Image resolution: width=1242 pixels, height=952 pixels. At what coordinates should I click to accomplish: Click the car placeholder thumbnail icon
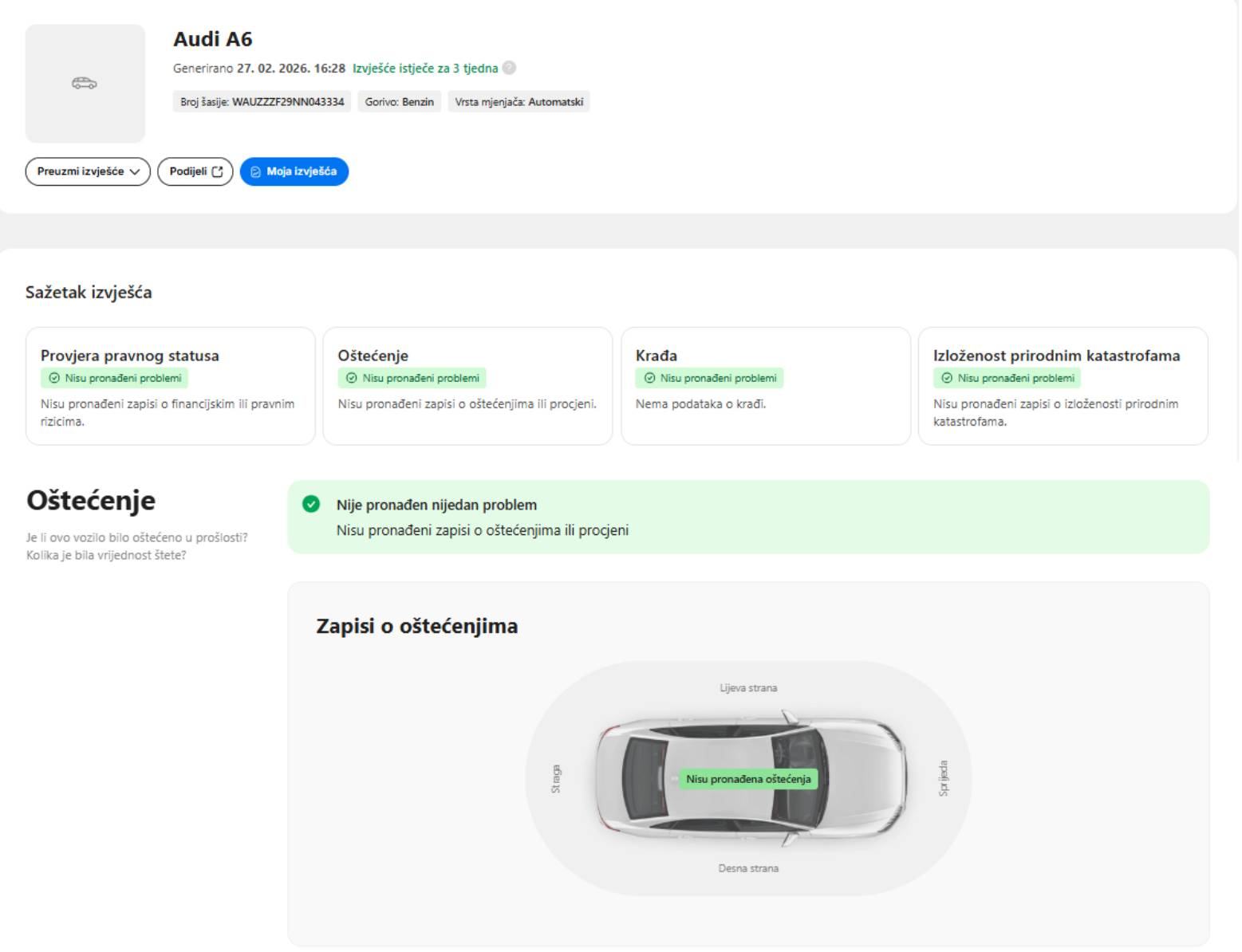pyautogui.click(x=85, y=83)
